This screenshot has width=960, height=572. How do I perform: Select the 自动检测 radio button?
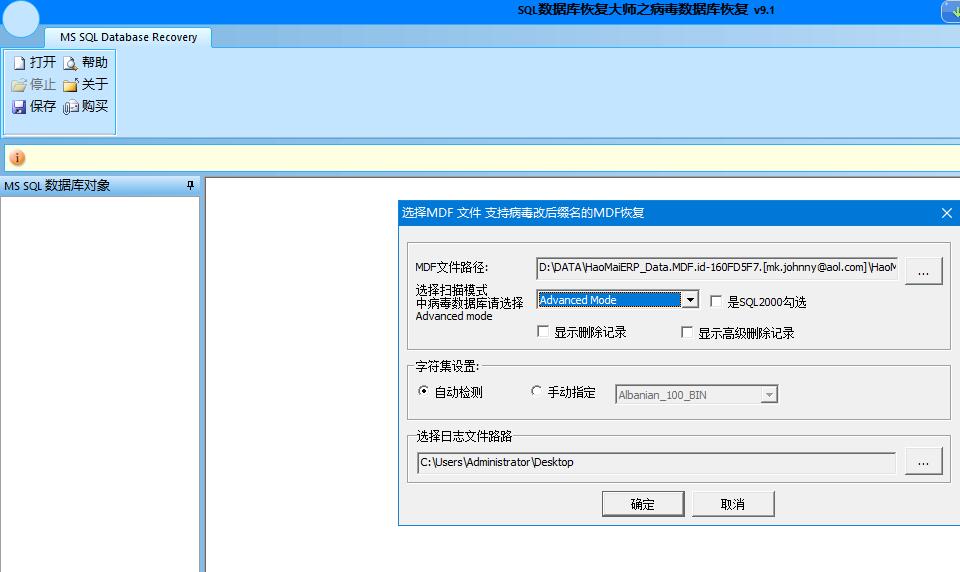[423, 391]
